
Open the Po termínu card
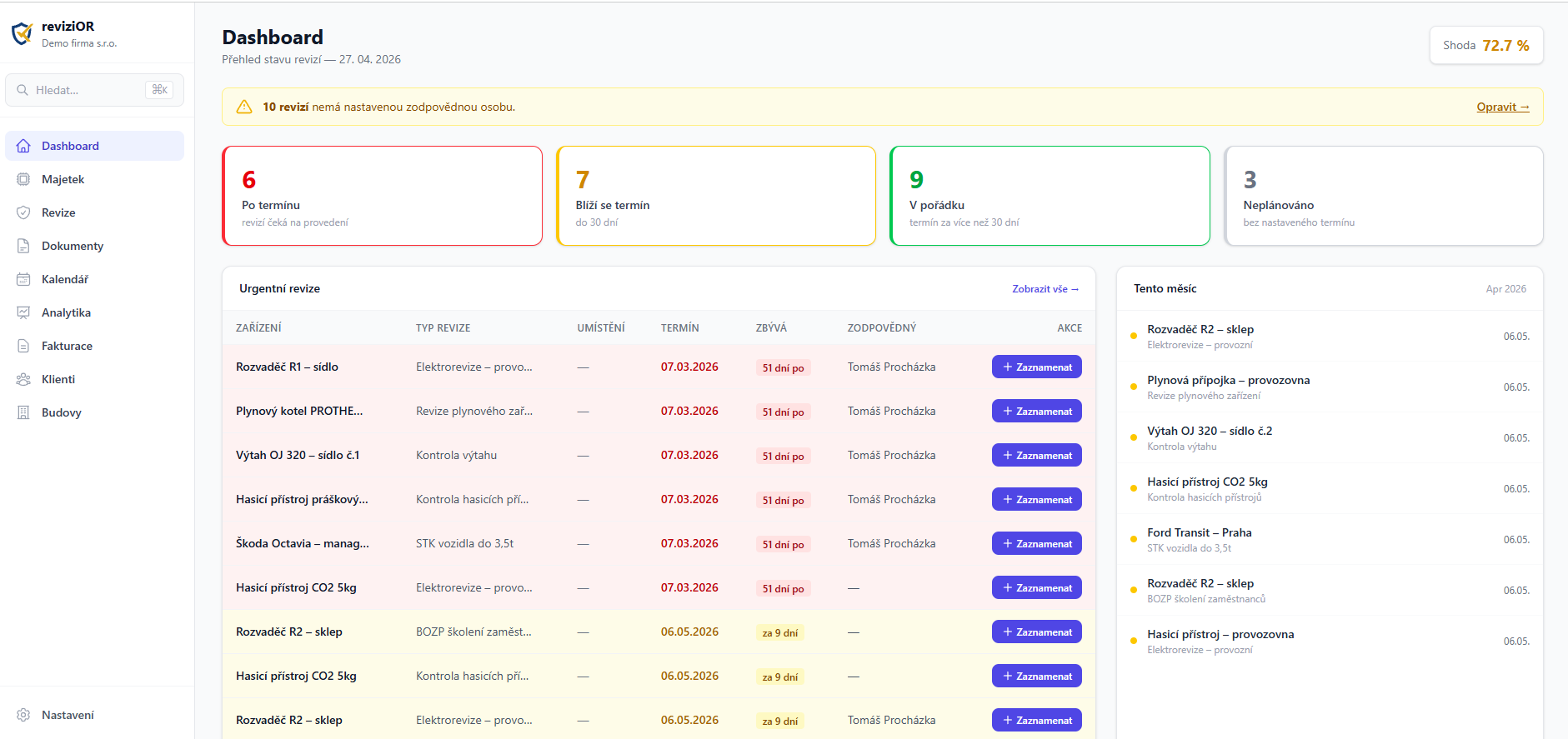(383, 196)
